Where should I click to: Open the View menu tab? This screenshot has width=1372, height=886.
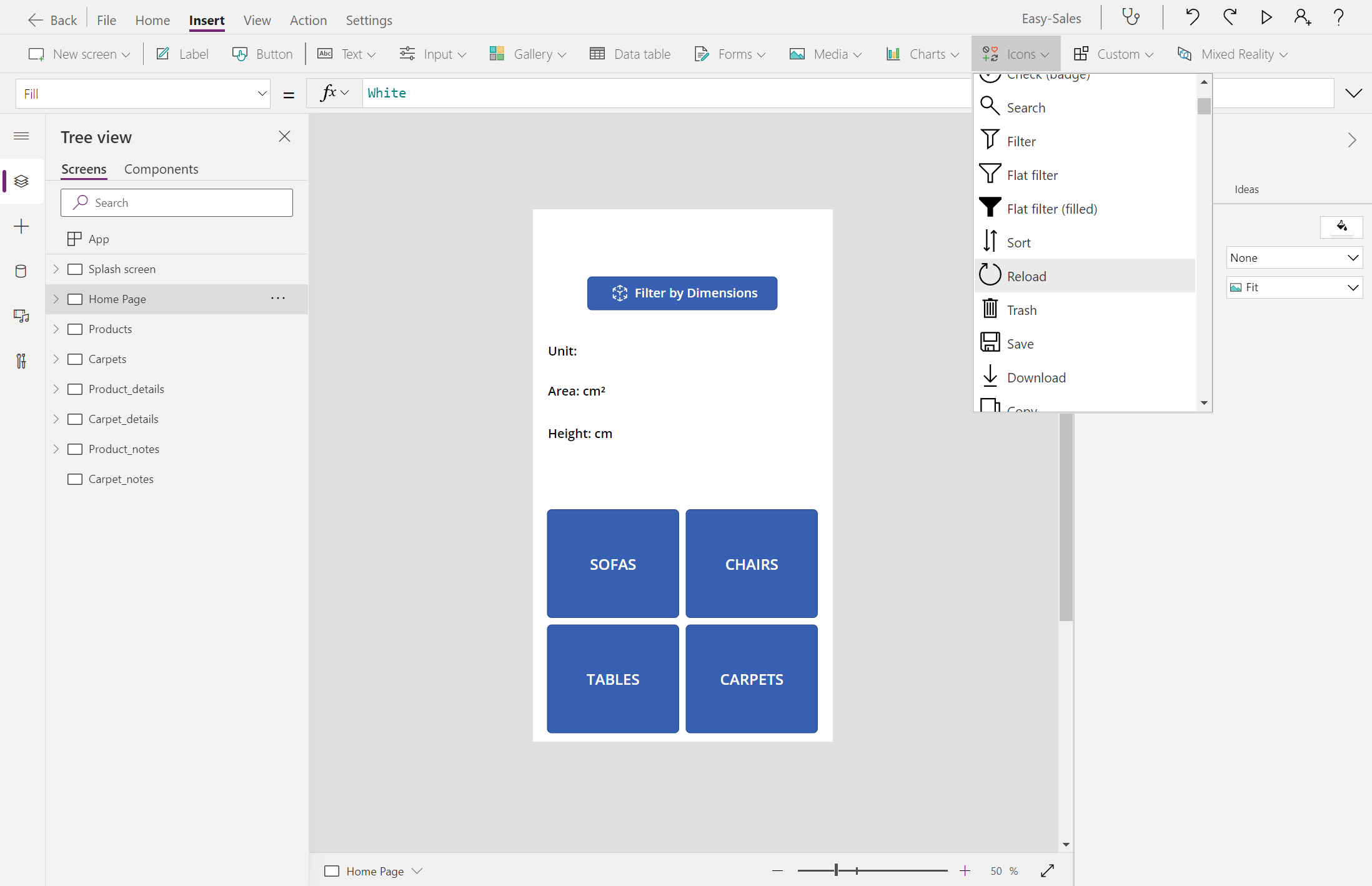tap(257, 20)
